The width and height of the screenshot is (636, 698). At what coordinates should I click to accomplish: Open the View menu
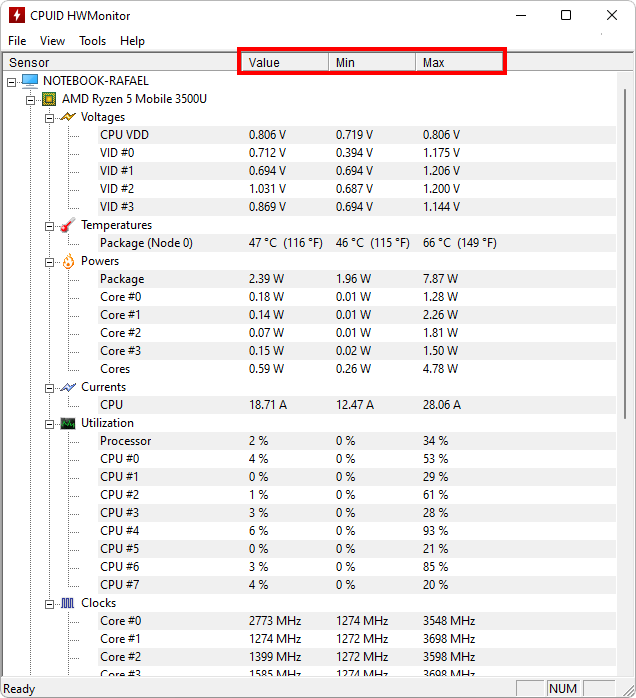pyautogui.click(x=53, y=41)
